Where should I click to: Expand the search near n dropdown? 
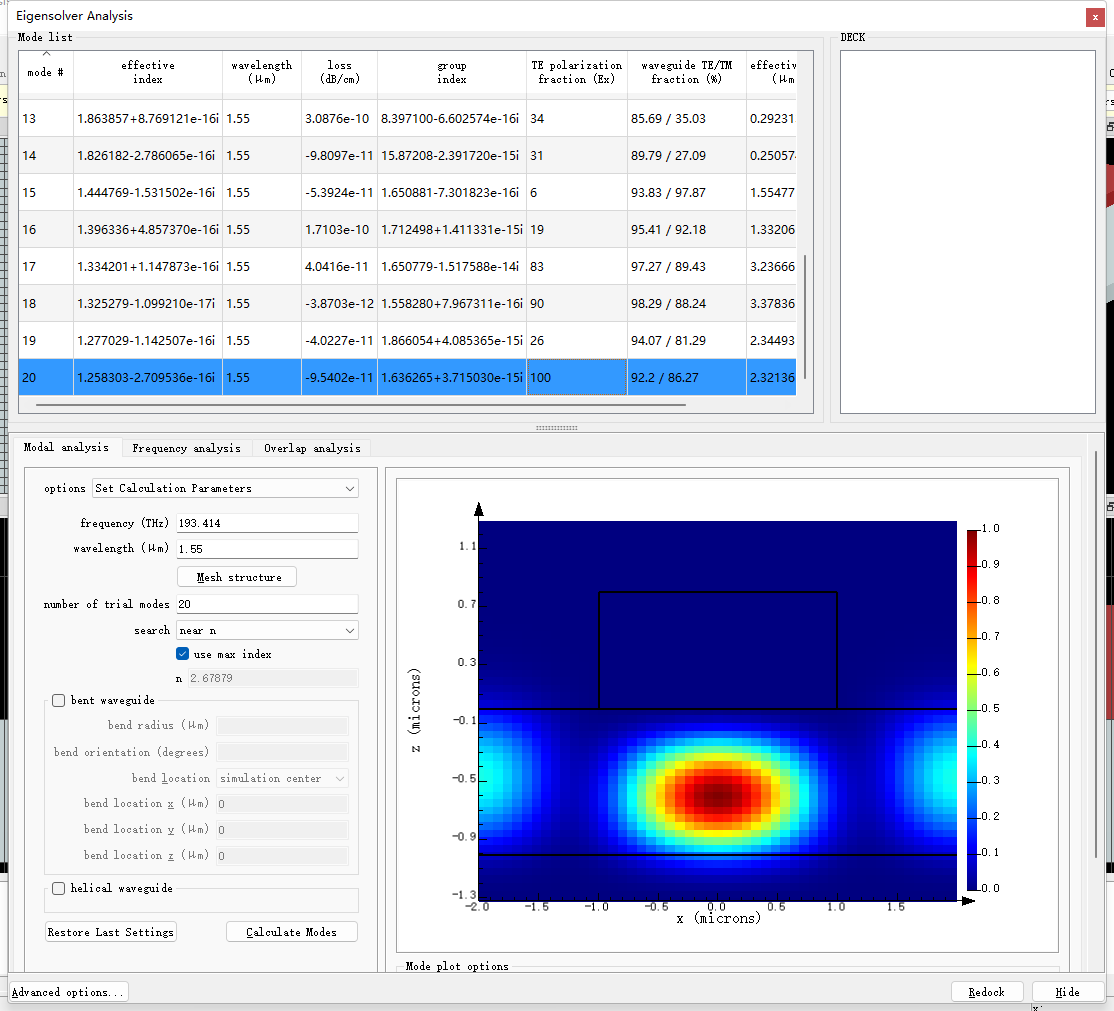pos(267,631)
